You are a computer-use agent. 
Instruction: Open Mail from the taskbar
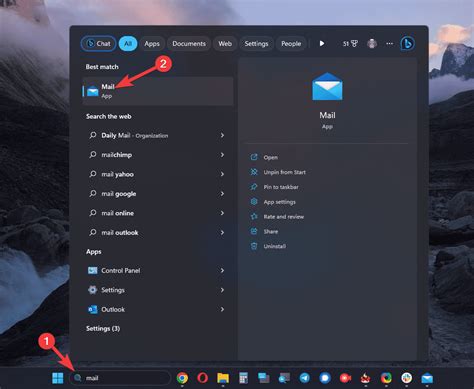click(x=427, y=378)
